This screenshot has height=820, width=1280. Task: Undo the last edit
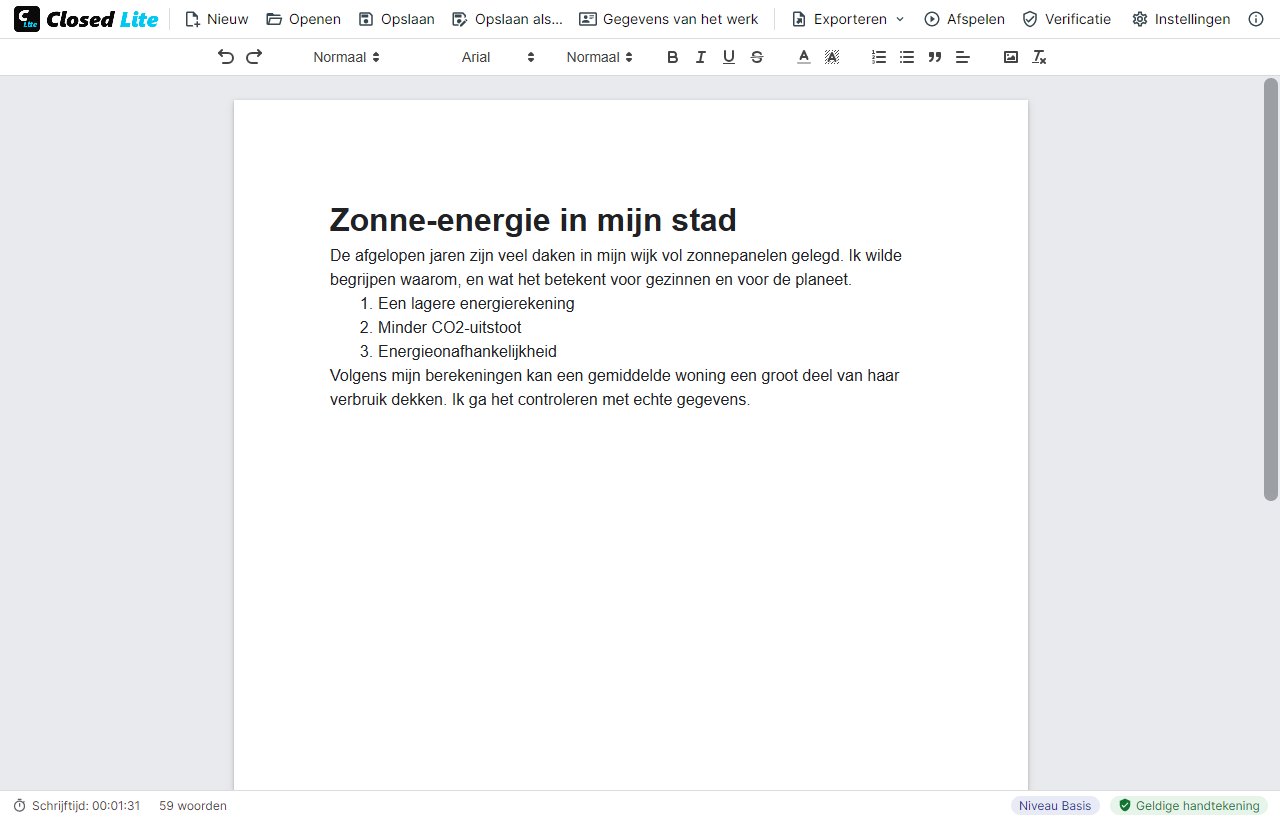coord(226,57)
